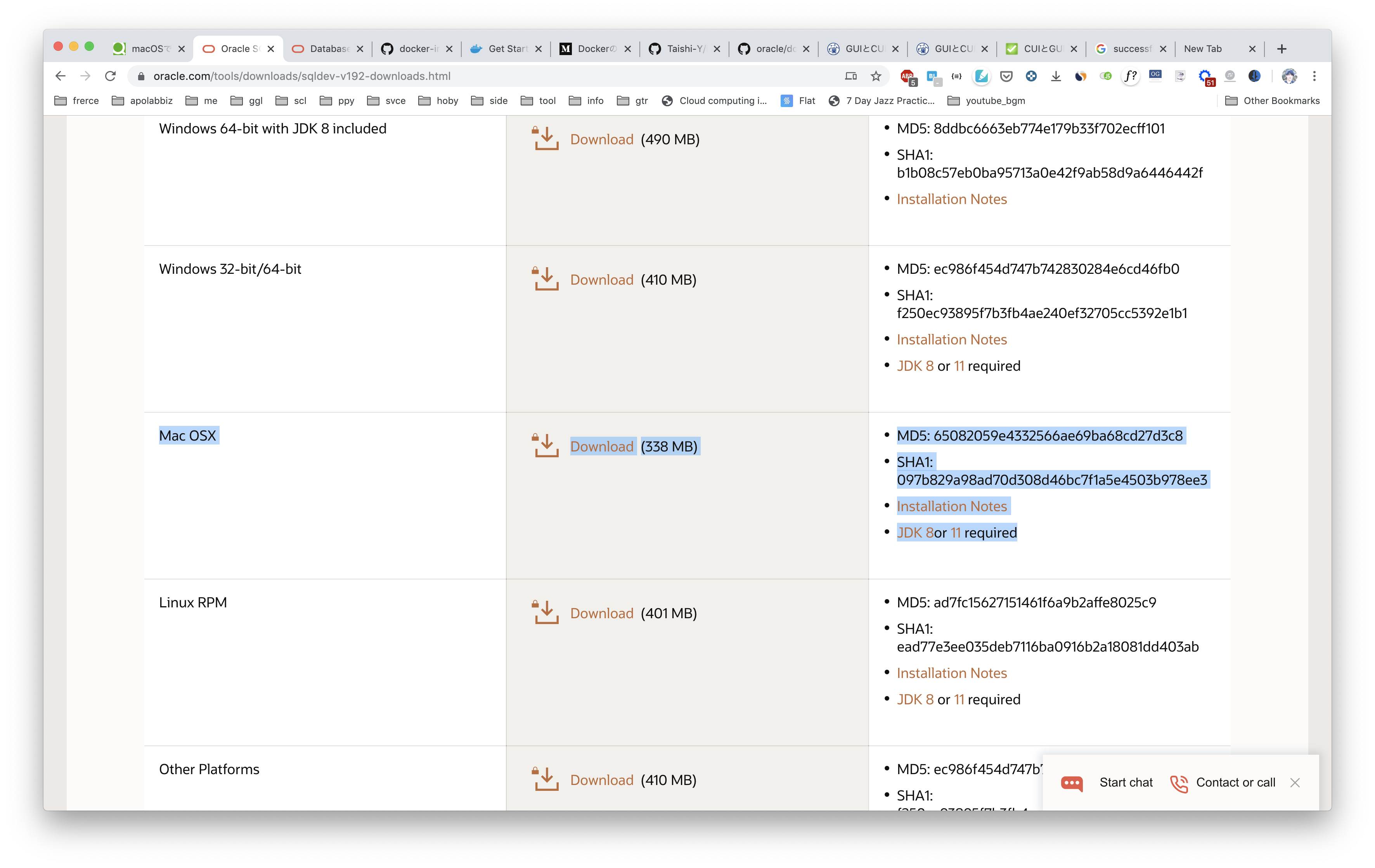Screen dimensions: 1375x868
Task: Click the Start chat speech bubble icon
Action: click(x=1072, y=782)
